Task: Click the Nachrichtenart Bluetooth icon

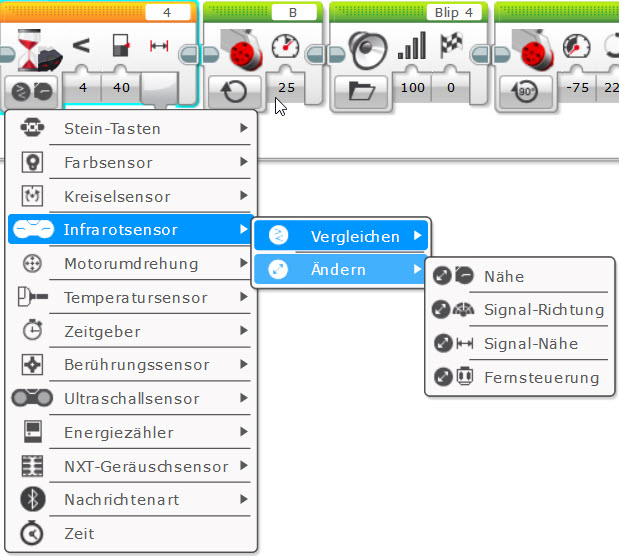Action: (x=33, y=499)
